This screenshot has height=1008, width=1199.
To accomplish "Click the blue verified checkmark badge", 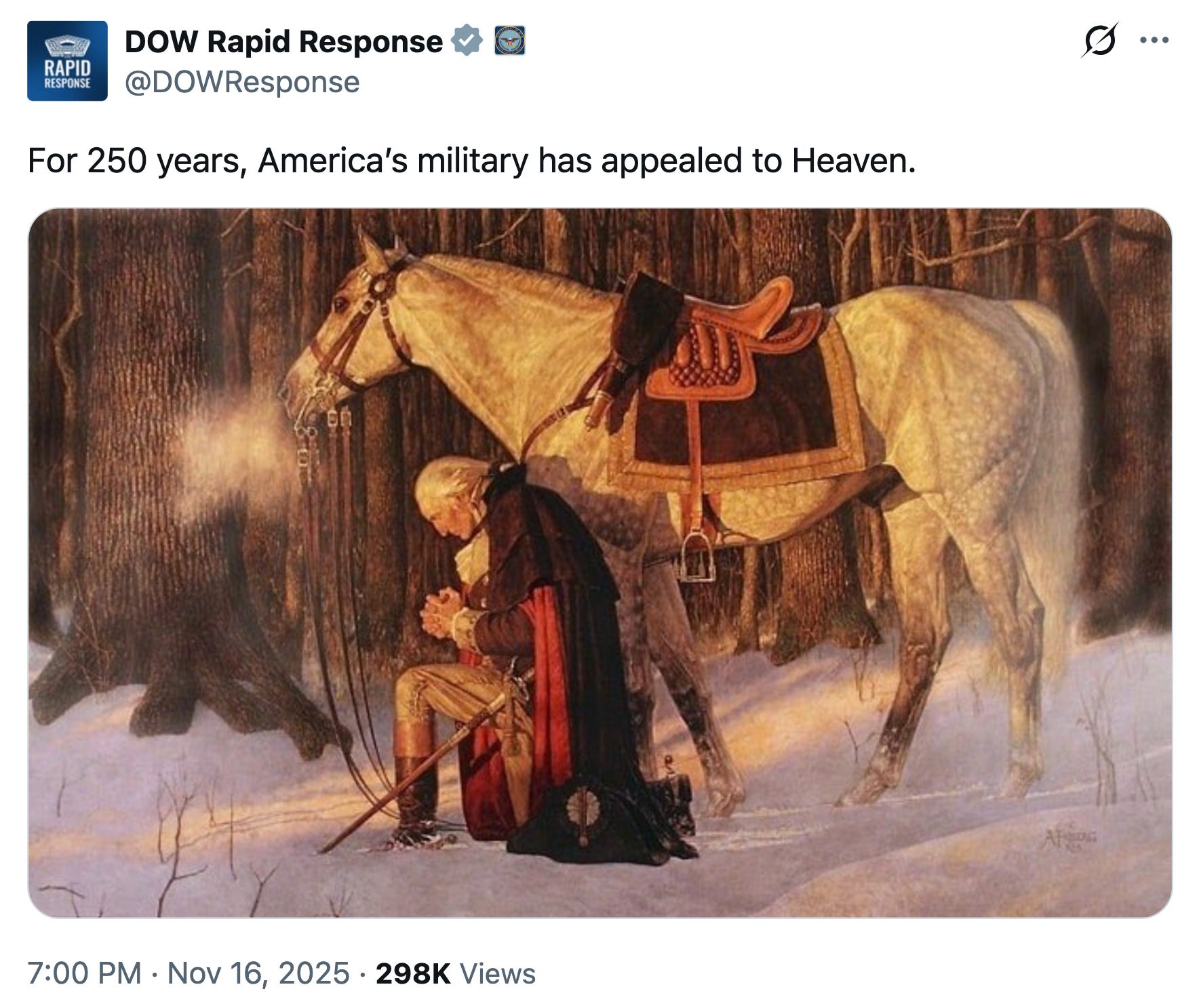I will coord(467,41).
